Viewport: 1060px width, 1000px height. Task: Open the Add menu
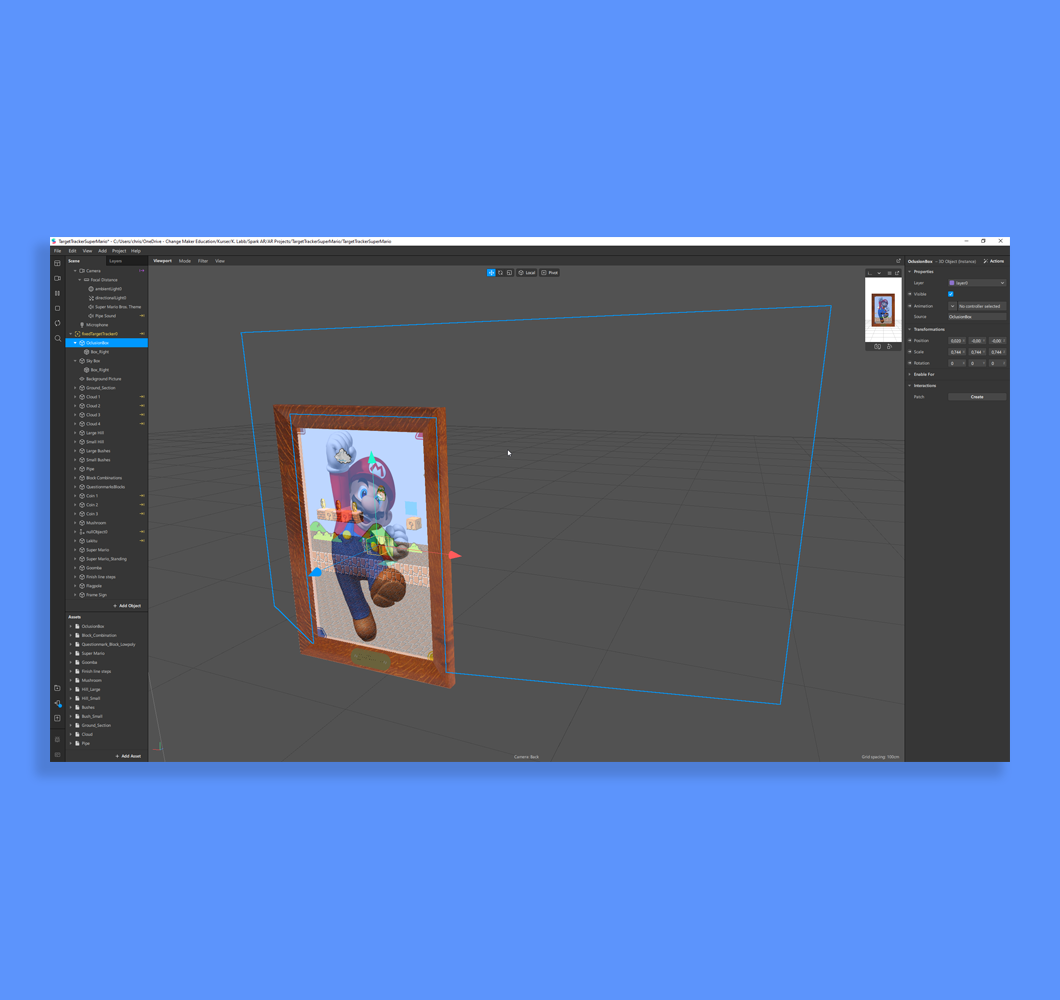pyautogui.click(x=103, y=251)
